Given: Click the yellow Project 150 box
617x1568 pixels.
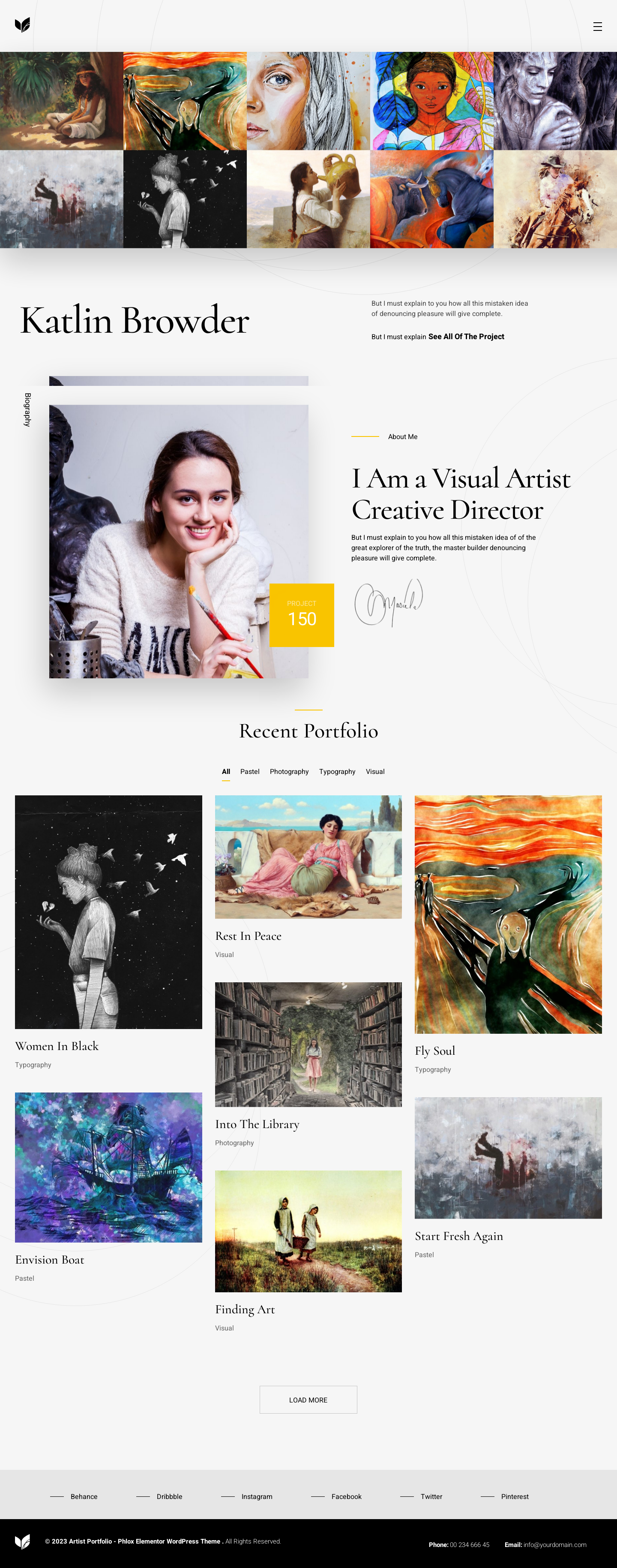Looking at the screenshot, I should [x=302, y=615].
